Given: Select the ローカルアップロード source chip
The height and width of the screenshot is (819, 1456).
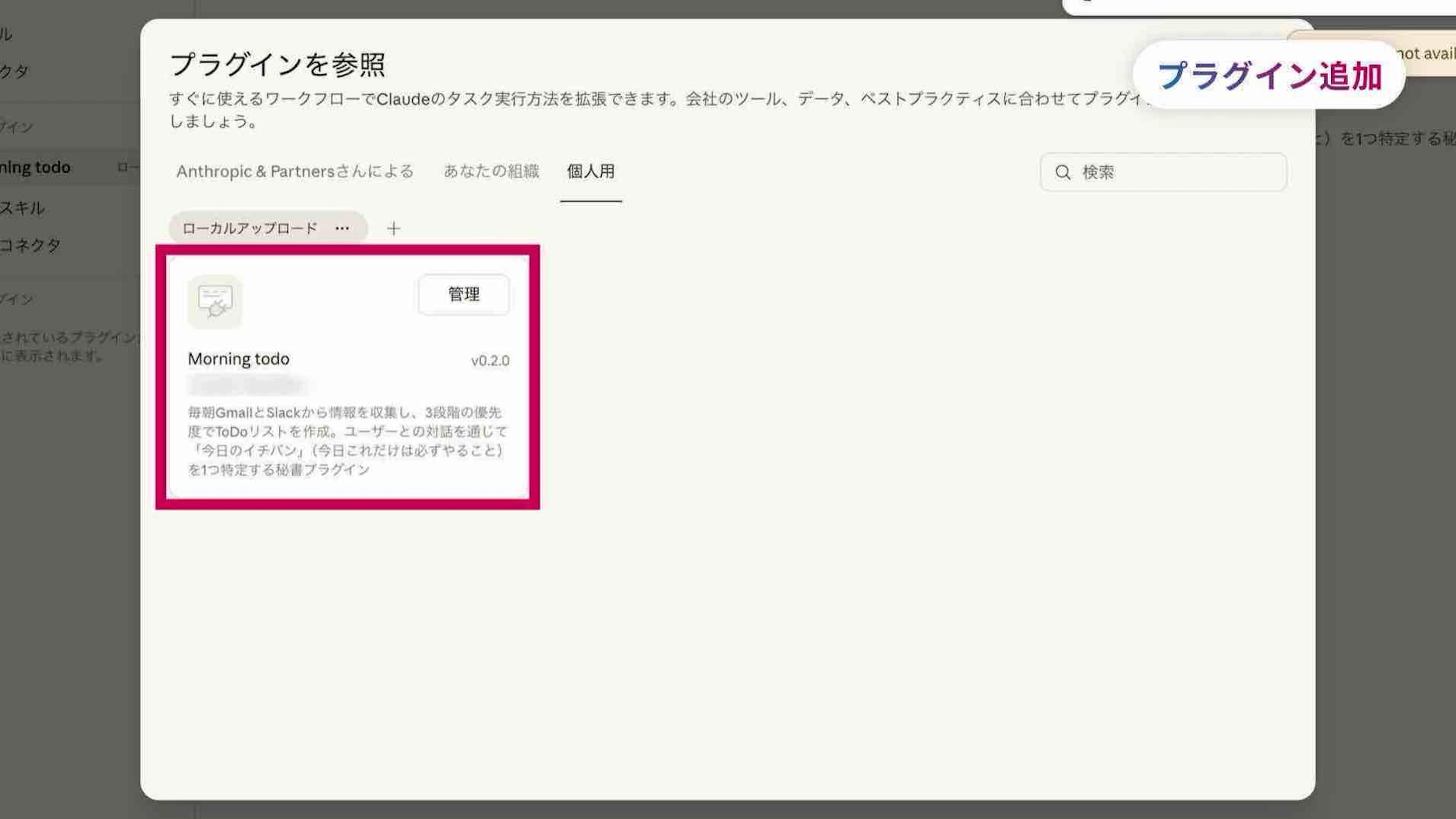Looking at the screenshot, I should click(250, 228).
